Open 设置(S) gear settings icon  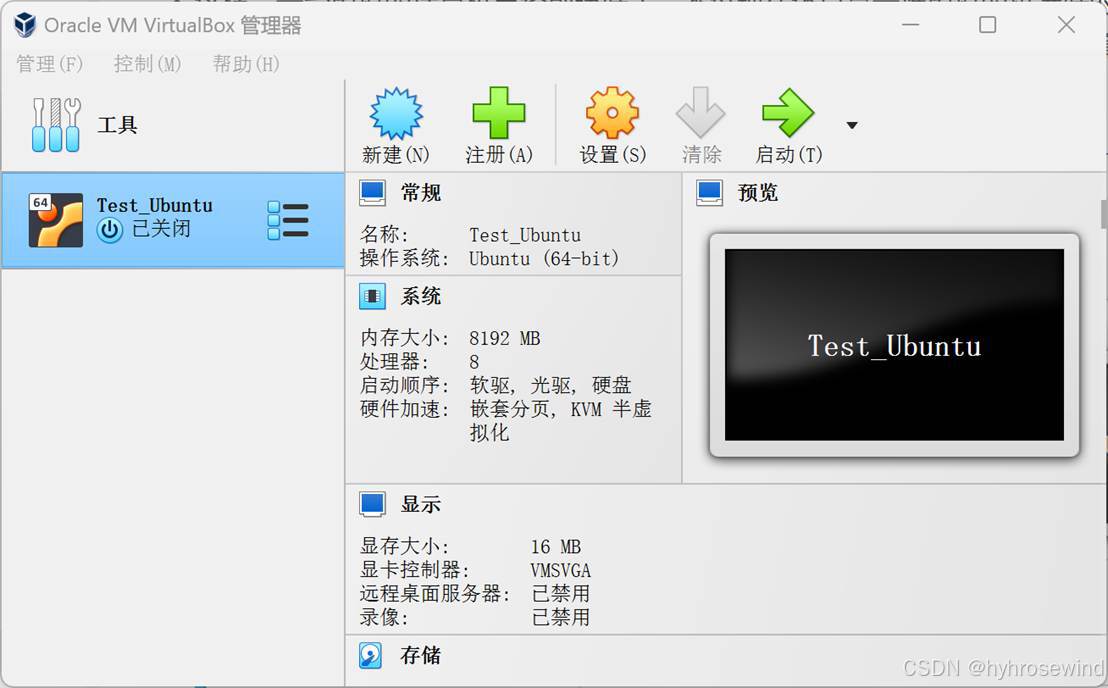click(612, 113)
